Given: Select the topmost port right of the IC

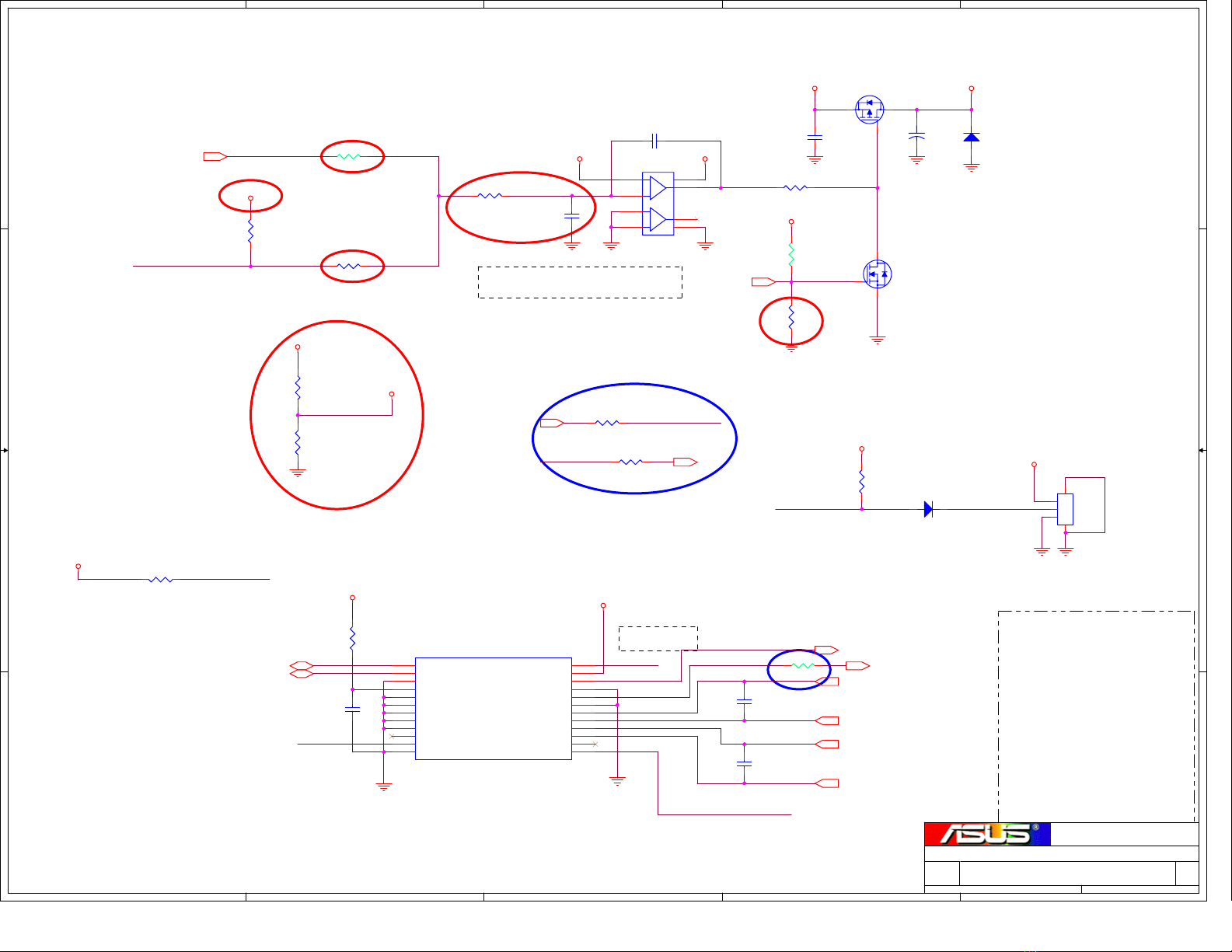Looking at the screenshot, I should (826, 650).
